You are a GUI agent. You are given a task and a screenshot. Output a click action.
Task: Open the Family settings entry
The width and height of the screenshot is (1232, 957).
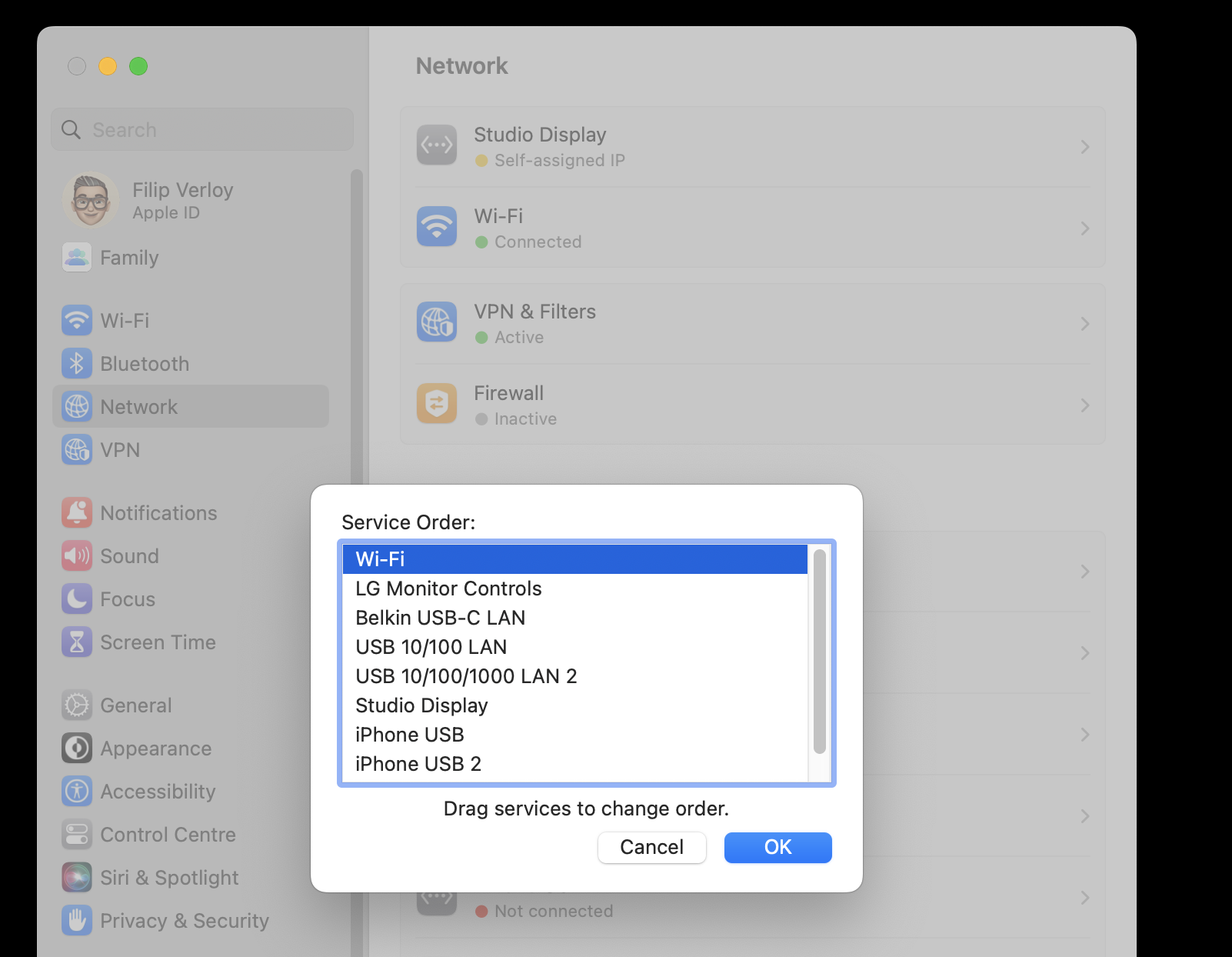tap(191, 257)
